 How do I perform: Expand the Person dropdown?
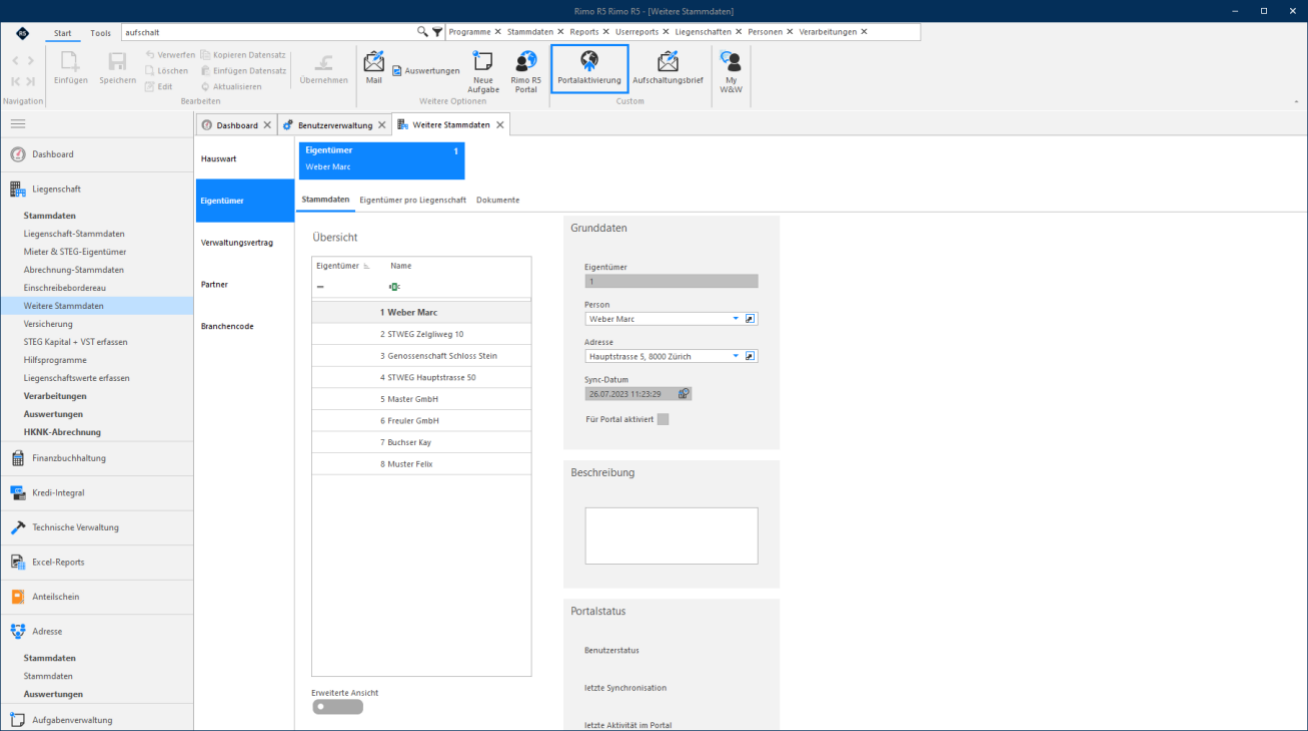736,319
